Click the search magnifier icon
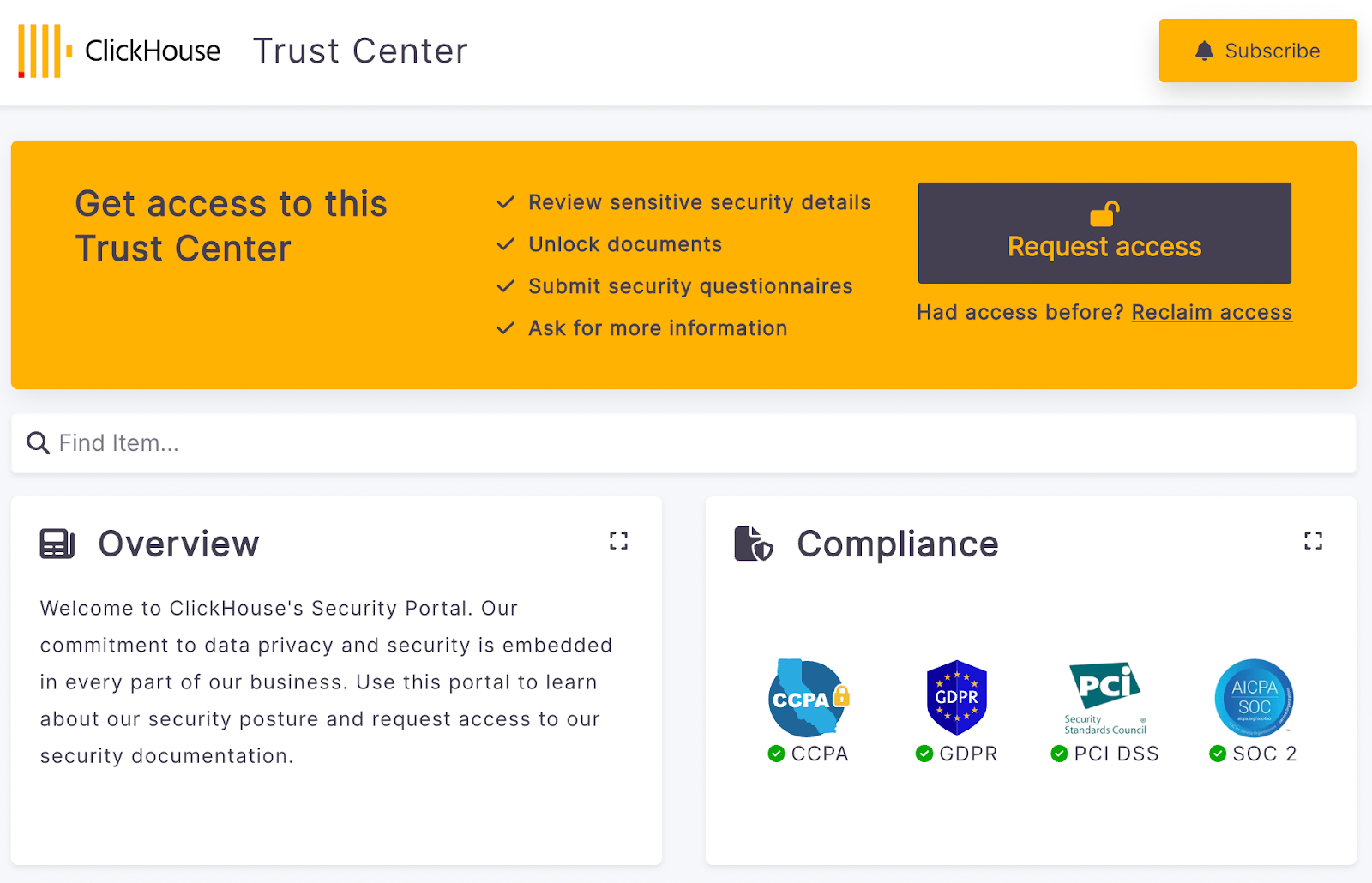The image size is (1372, 883). (38, 443)
